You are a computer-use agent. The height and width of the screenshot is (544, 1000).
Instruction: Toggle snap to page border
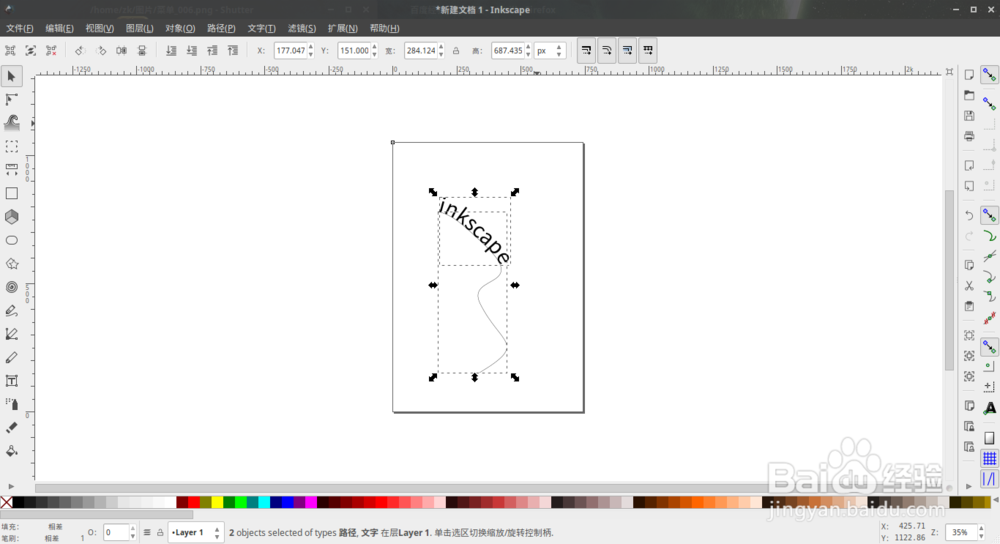click(989, 438)
